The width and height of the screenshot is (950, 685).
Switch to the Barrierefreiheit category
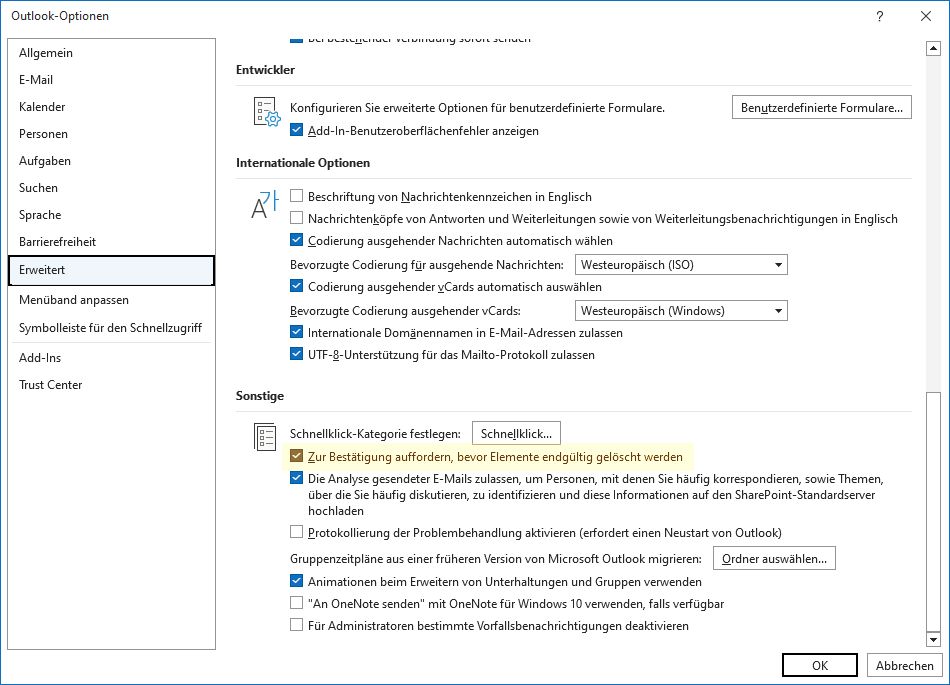[x=111, y=242]
